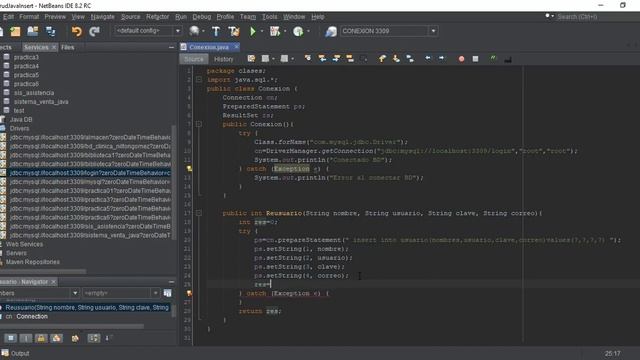Click the lightbulb hint on line 12
Viewport: 640px width, 360px height.
click(189, 169)
